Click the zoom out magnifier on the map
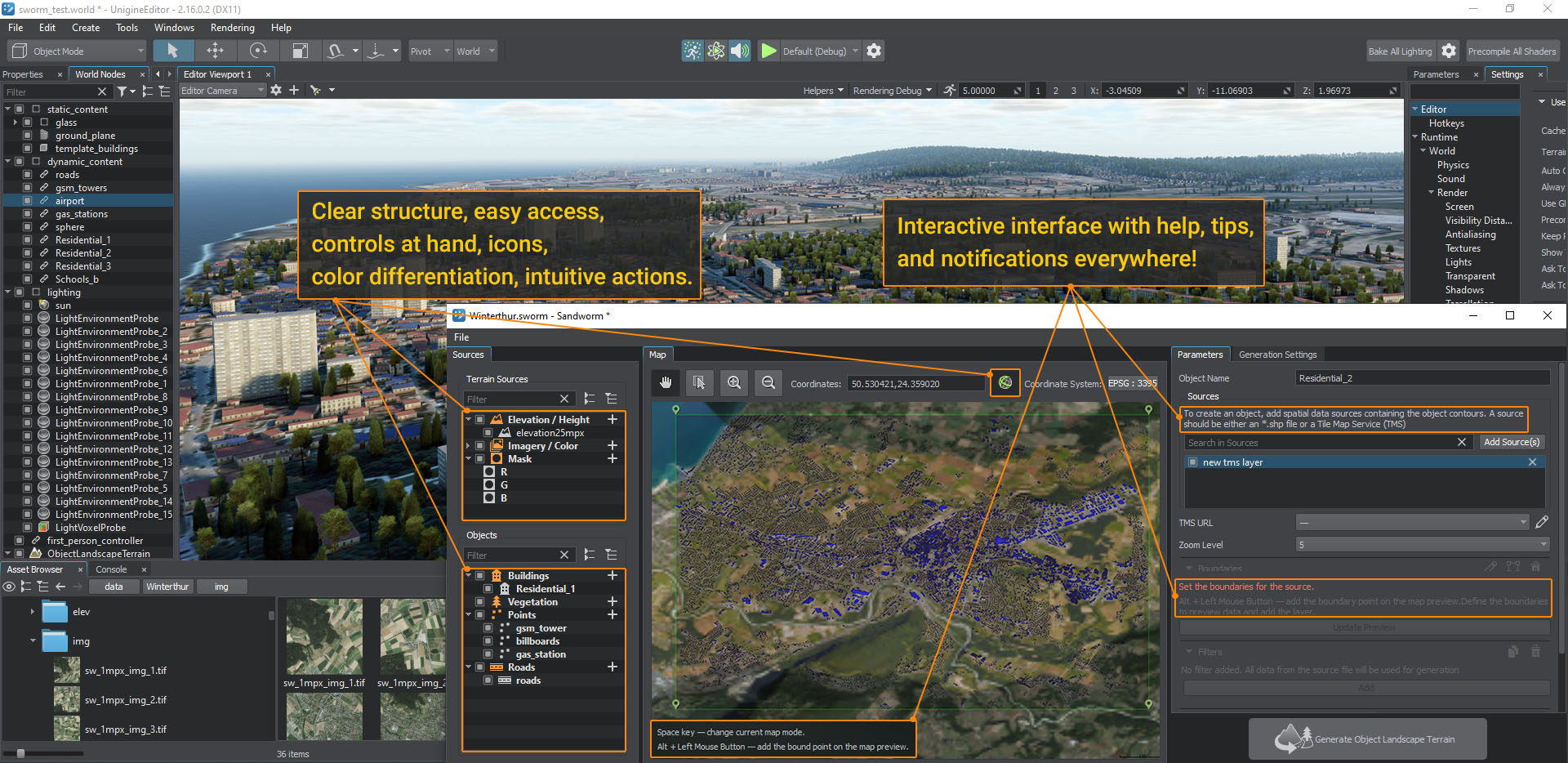1568x763 pixels. pyautogui.click(x=768, y=383)
